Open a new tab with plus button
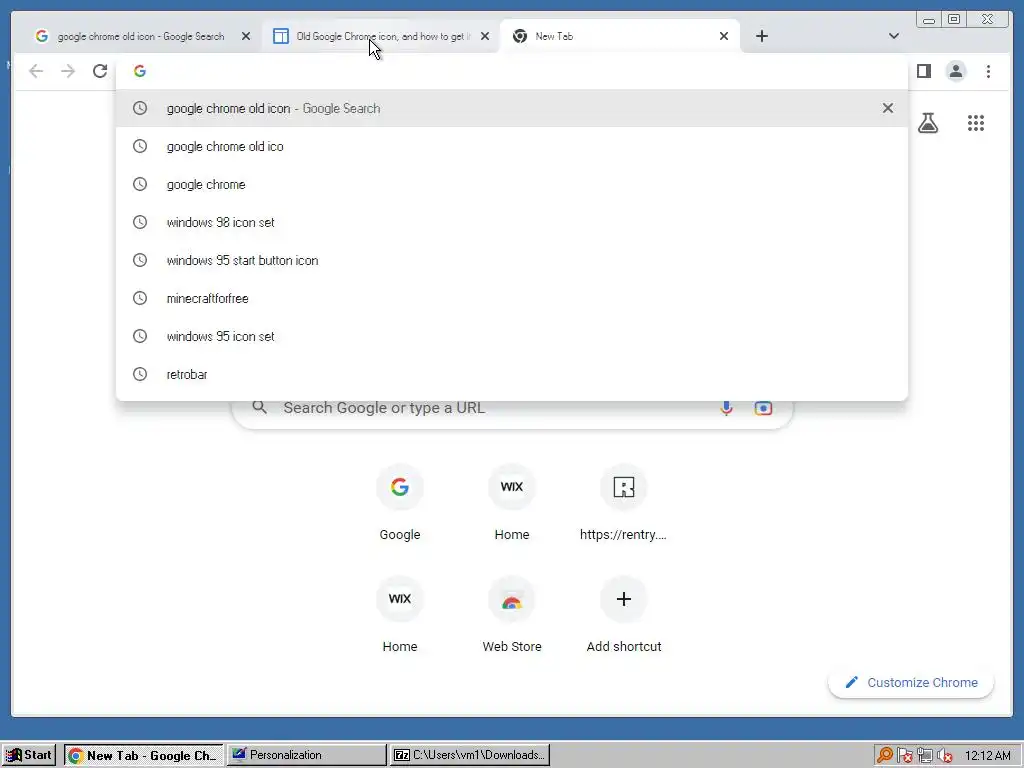The height and width of the screenshot is (768, 1024). point(762,36)
